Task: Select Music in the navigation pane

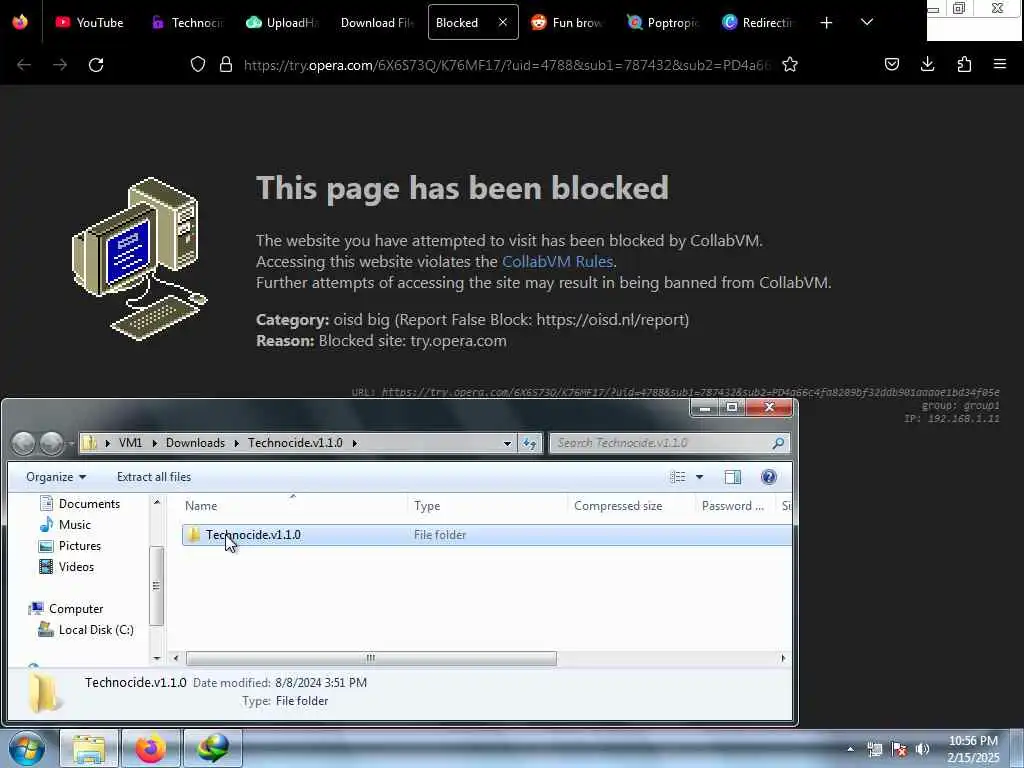Action: 66,524
